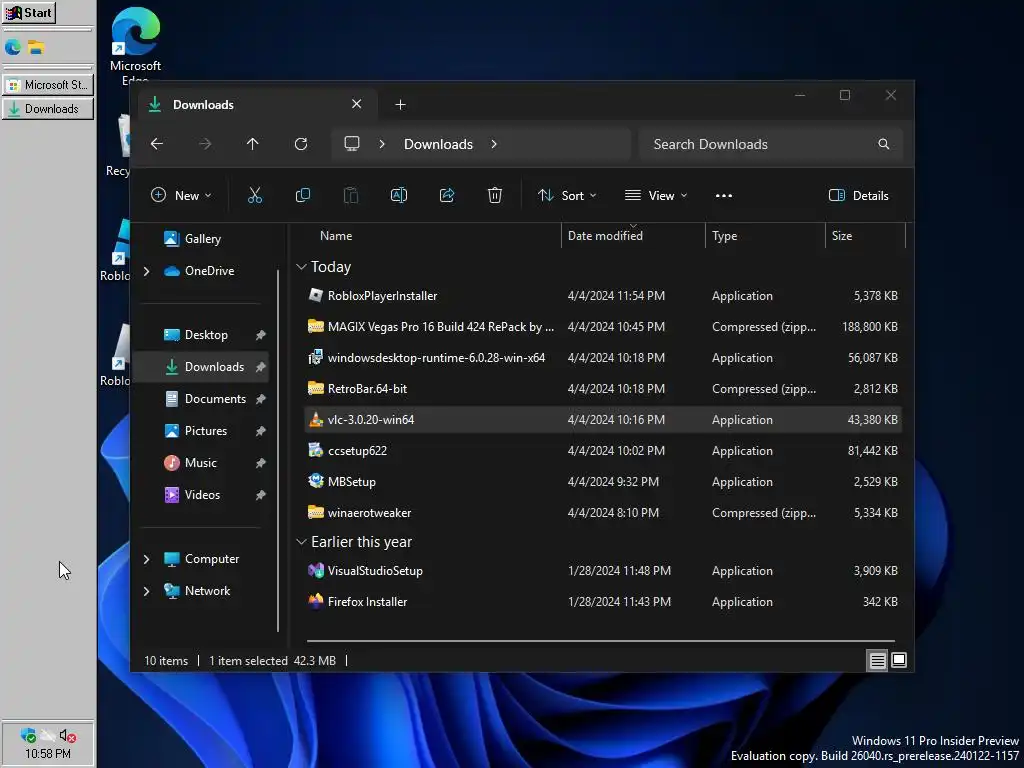
Task: Select the RobloxPlayerInstaller file icon
Action: point(315,295)
